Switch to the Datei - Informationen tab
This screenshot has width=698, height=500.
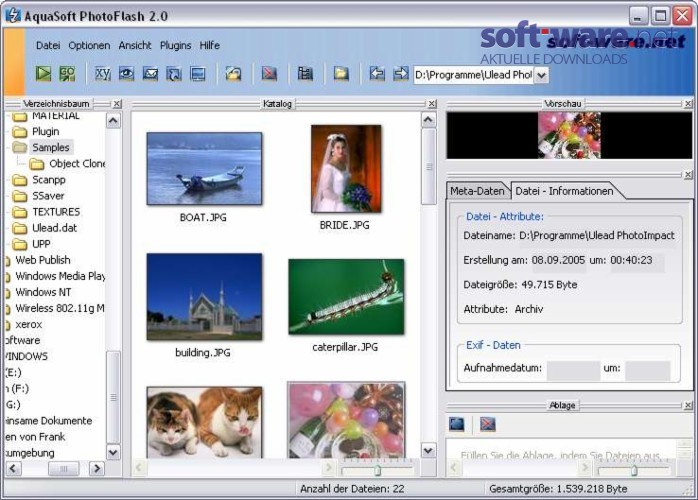pos(564,191)
